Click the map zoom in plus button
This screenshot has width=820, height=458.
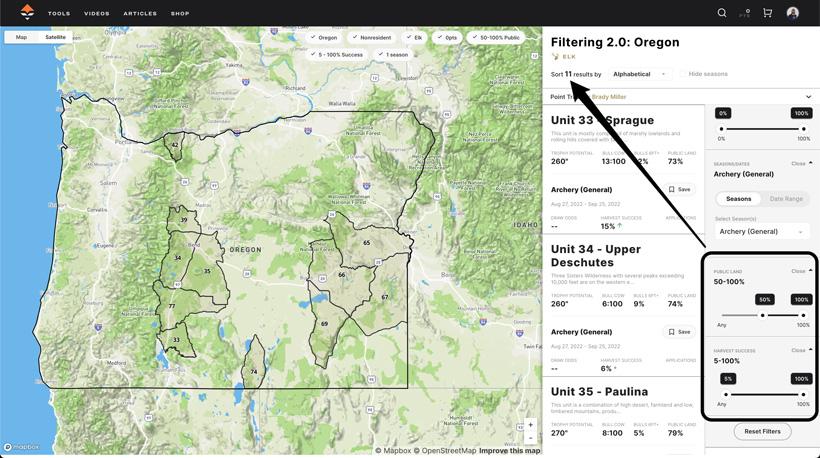(530, 425)
